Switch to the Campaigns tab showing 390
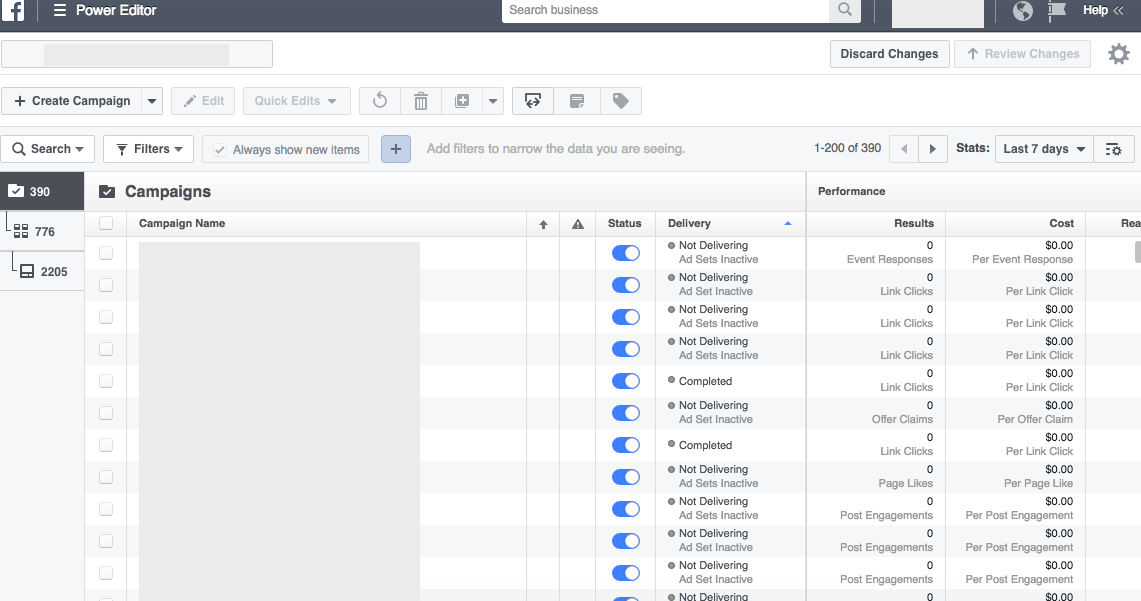The width and height of the screenshot is (1141, 601). [42, 190]
